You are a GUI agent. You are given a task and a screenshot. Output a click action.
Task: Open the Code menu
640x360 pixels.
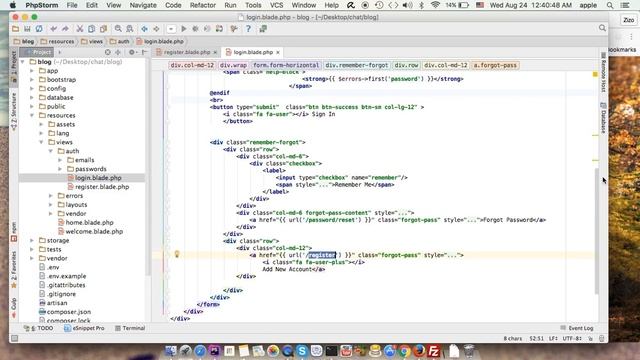173,5
